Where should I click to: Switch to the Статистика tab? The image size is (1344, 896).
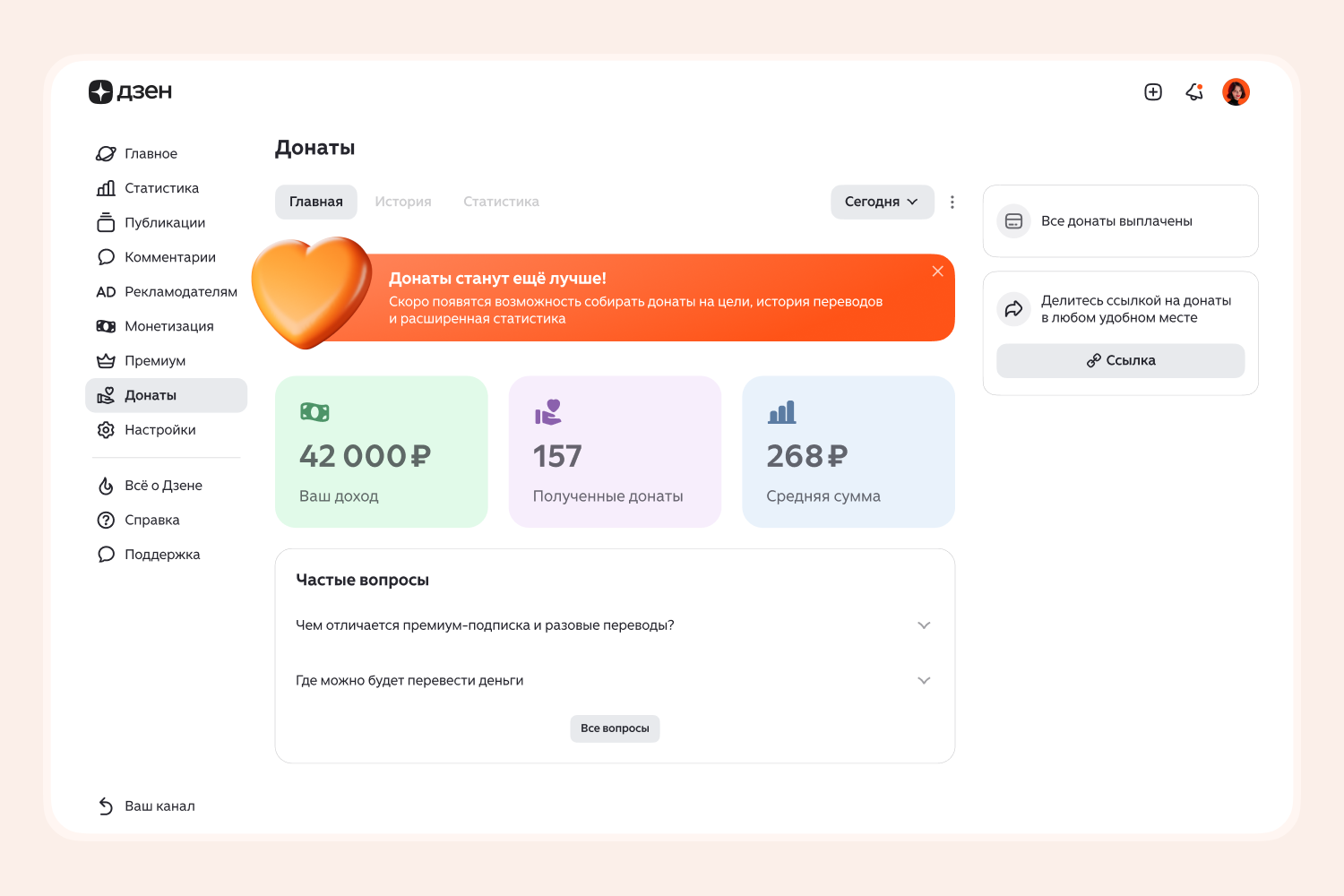(501, 202)
